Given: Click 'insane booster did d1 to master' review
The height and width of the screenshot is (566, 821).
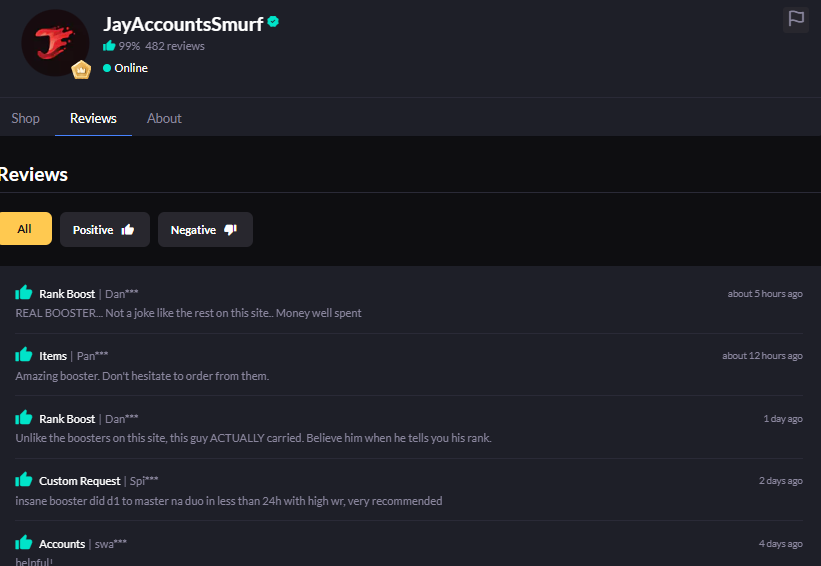Looking at the screenshot, I should (x=229, y=501).
